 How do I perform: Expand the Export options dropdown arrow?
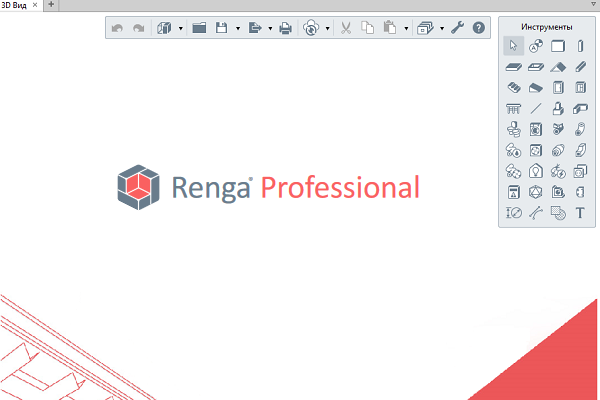(x=270, y=28)
